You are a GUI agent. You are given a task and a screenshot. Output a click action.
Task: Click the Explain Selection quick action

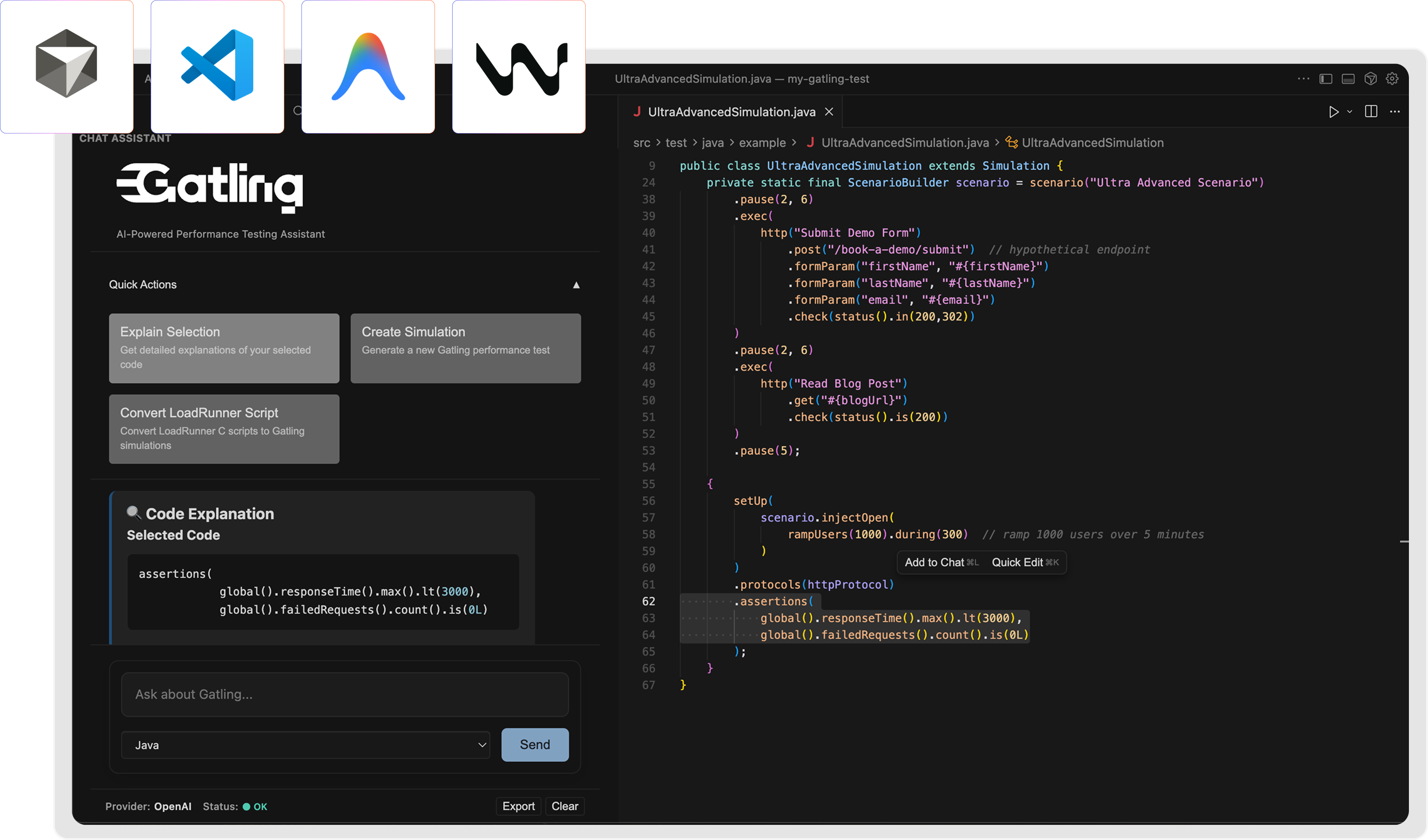pos(224,348)
